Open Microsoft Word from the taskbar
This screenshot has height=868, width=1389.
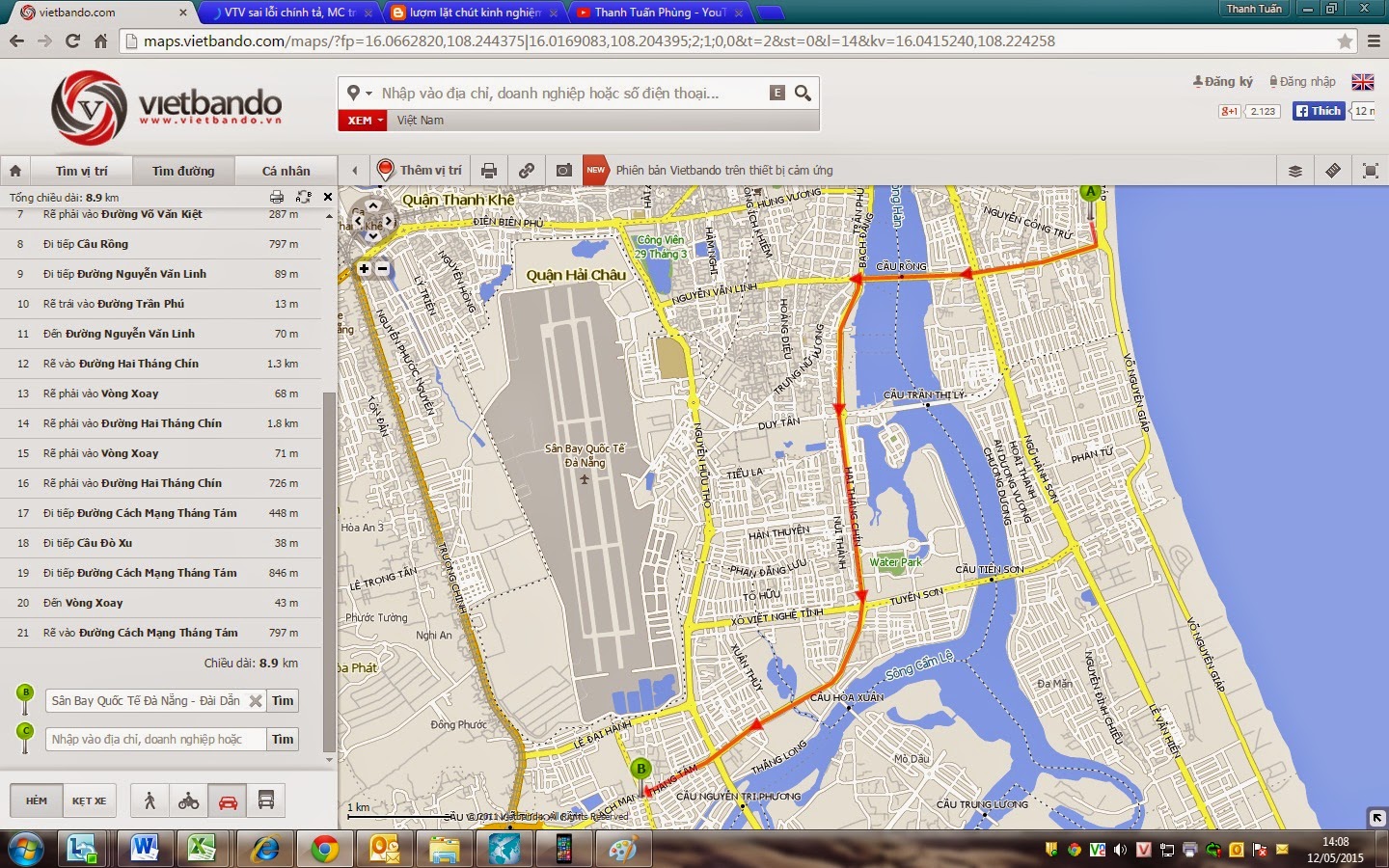point(144,849)
